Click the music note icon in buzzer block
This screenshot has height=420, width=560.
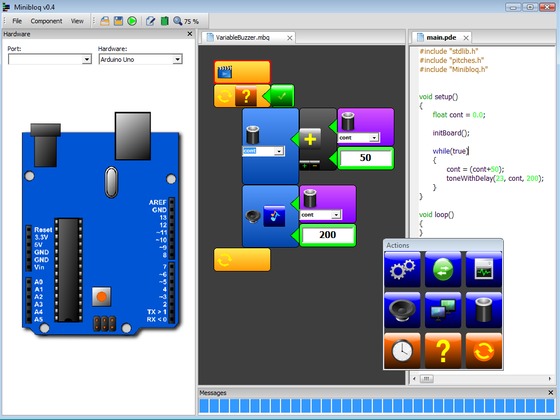point(274,216)
